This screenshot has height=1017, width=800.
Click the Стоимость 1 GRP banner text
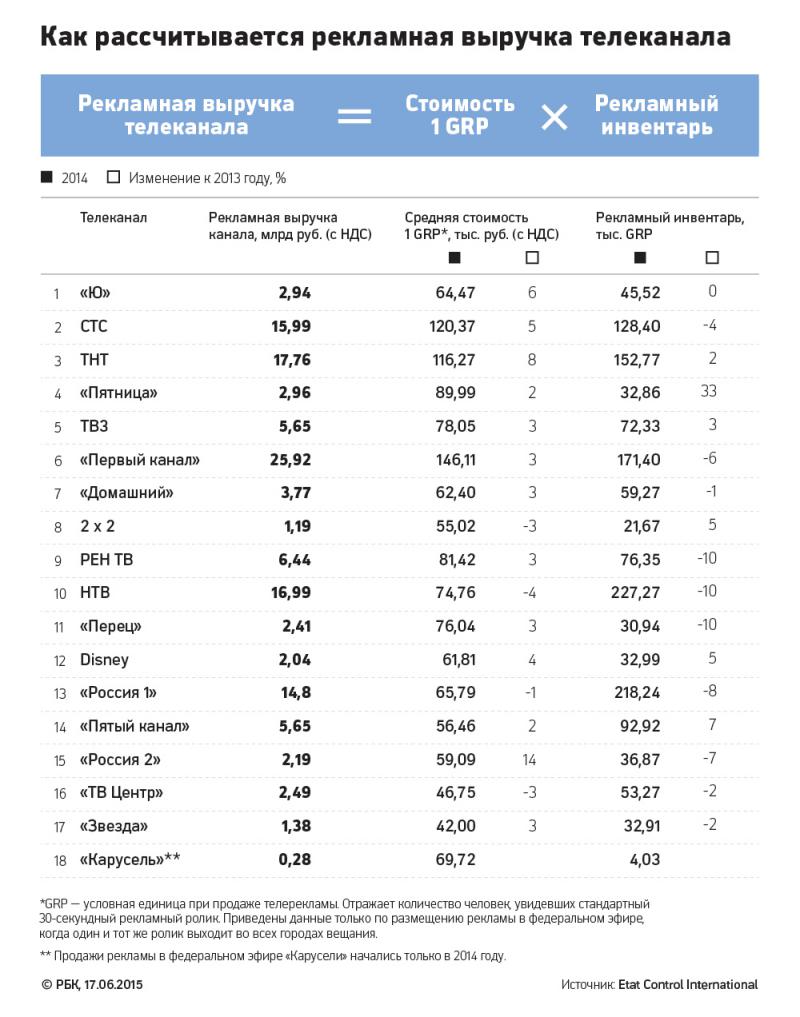pyautogui.click(x=459, y=115)
